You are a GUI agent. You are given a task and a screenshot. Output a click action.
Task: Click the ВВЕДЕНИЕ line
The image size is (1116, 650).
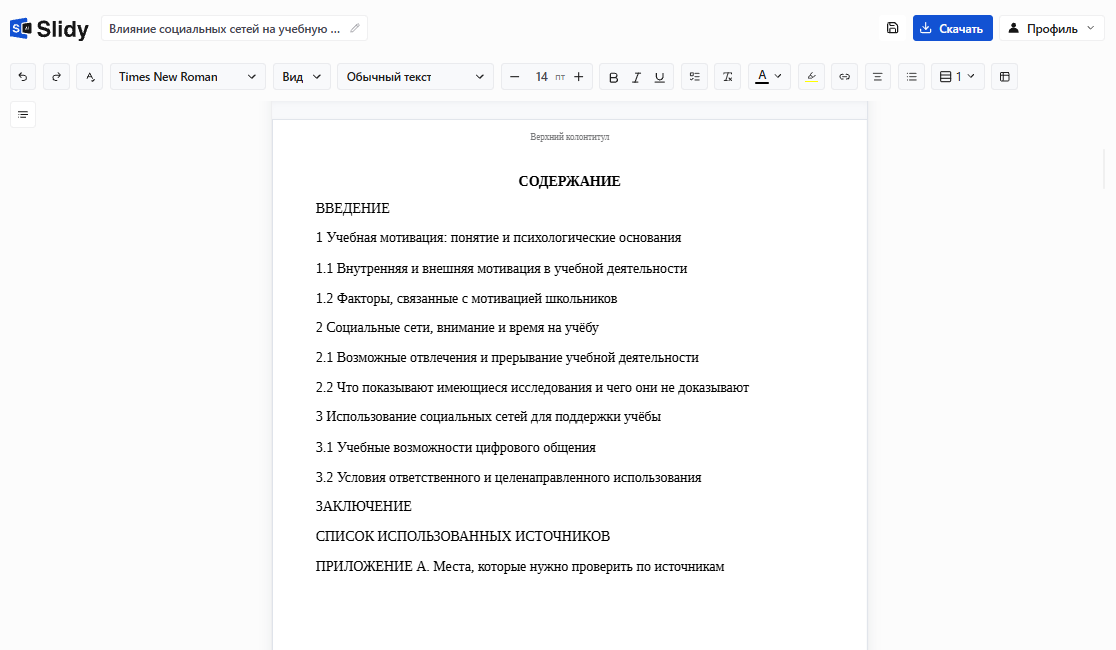pos(352,208)
